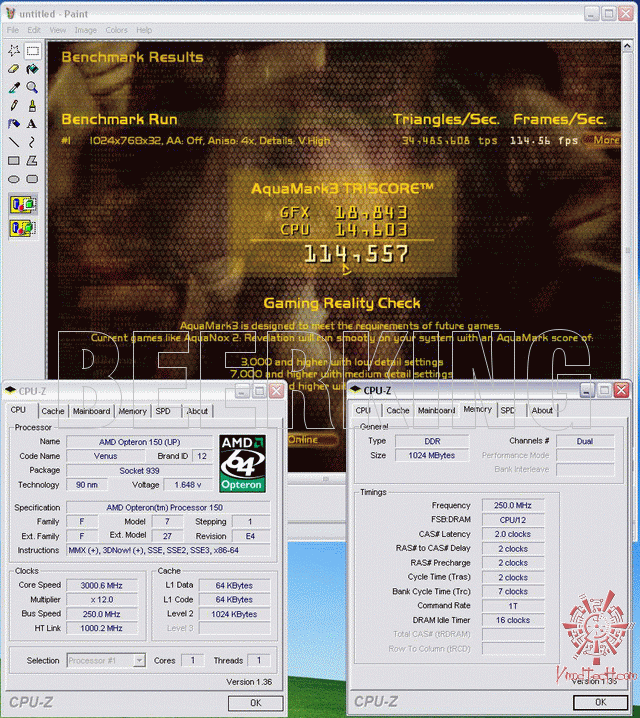This screenshot has width=640, height=718.
Task: Click the Paint vertical scrollbar up arrow
Action: click(627, 46)
